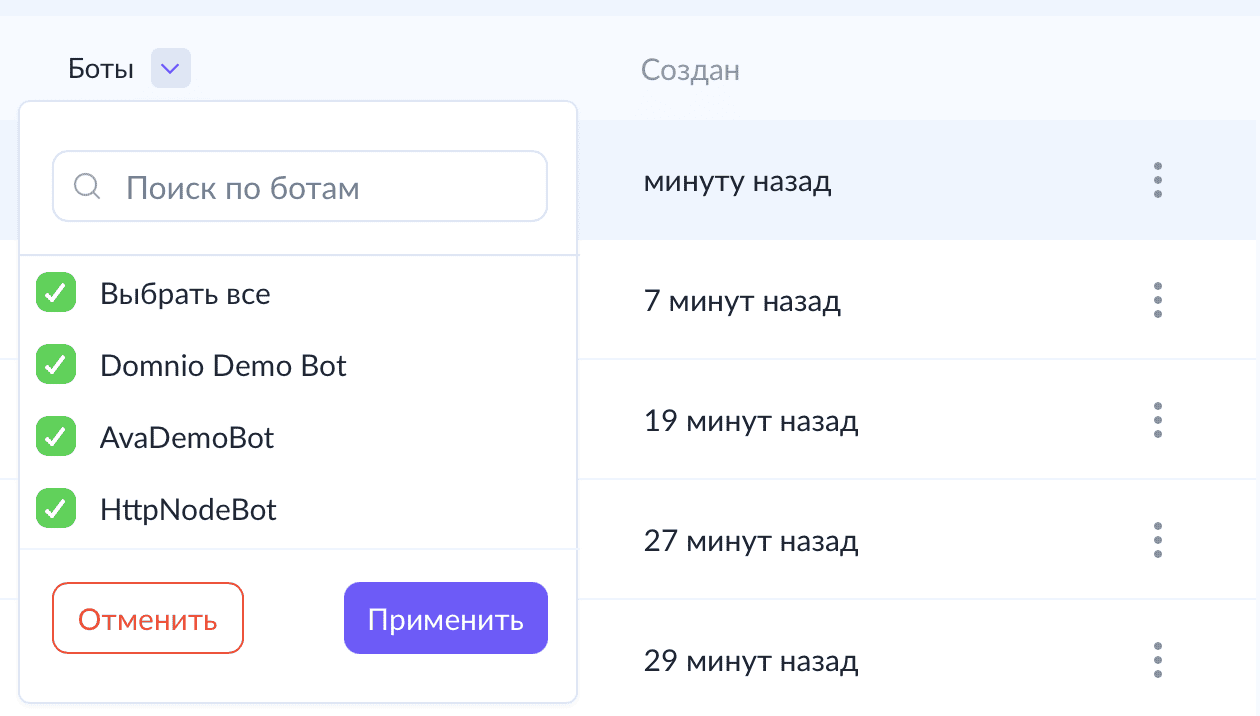The image size is (1260, 716).
Task: Deselect the Domnio Demo Bot checkbox
Action: [56, 364]
